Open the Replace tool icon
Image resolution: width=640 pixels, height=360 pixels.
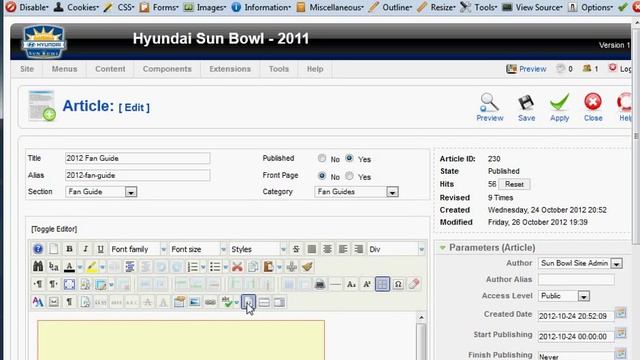pyautogui.click(x=53, y=267)
